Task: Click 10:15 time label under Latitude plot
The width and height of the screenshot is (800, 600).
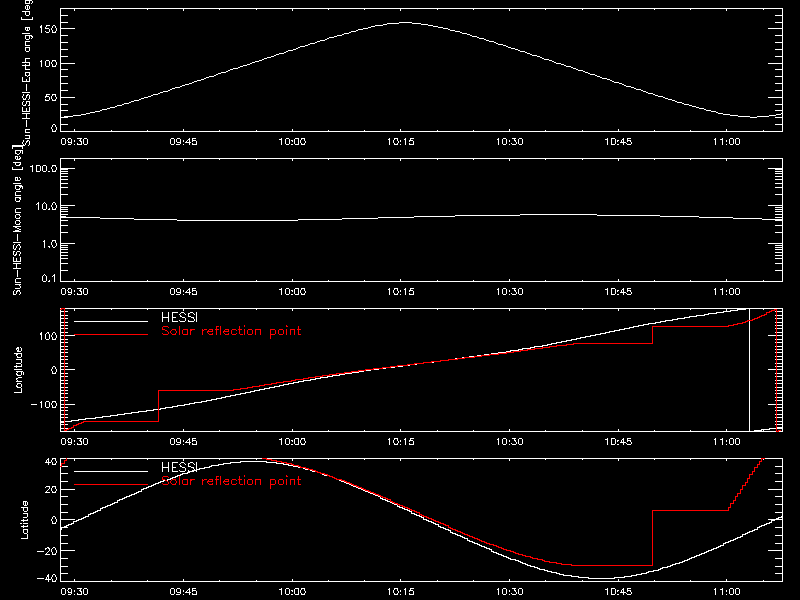Action: click(401, 592)
